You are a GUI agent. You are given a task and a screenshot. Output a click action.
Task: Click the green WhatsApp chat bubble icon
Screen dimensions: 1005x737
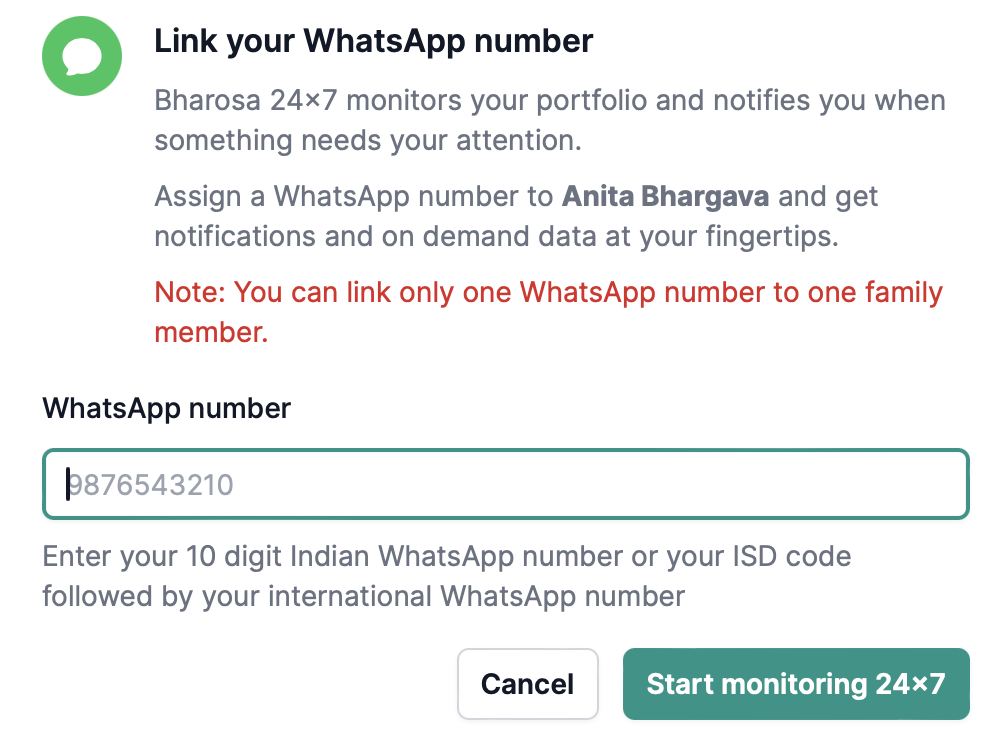tap(82, 56)
